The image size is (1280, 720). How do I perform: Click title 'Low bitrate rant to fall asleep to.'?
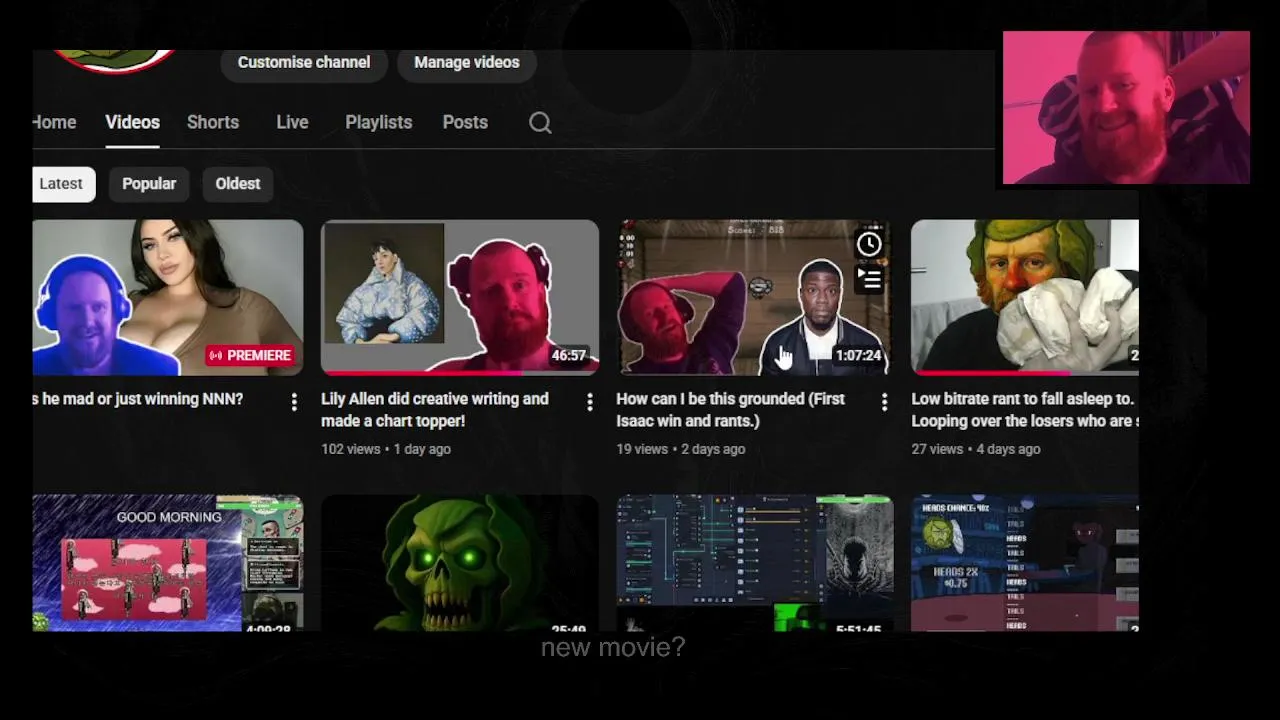[x=1025, y=410]
